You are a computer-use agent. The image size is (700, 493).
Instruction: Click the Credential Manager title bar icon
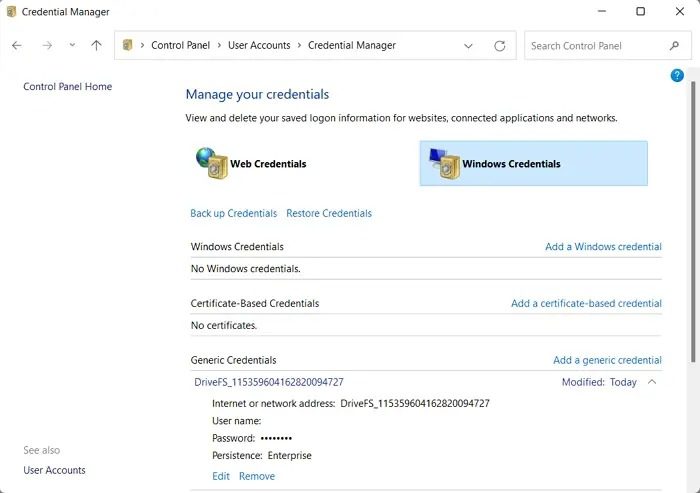point(11,12)
